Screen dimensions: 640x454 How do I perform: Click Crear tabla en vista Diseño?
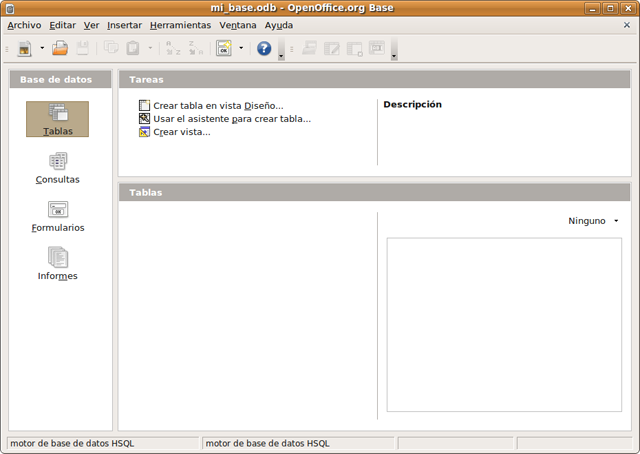pos(217,105)
